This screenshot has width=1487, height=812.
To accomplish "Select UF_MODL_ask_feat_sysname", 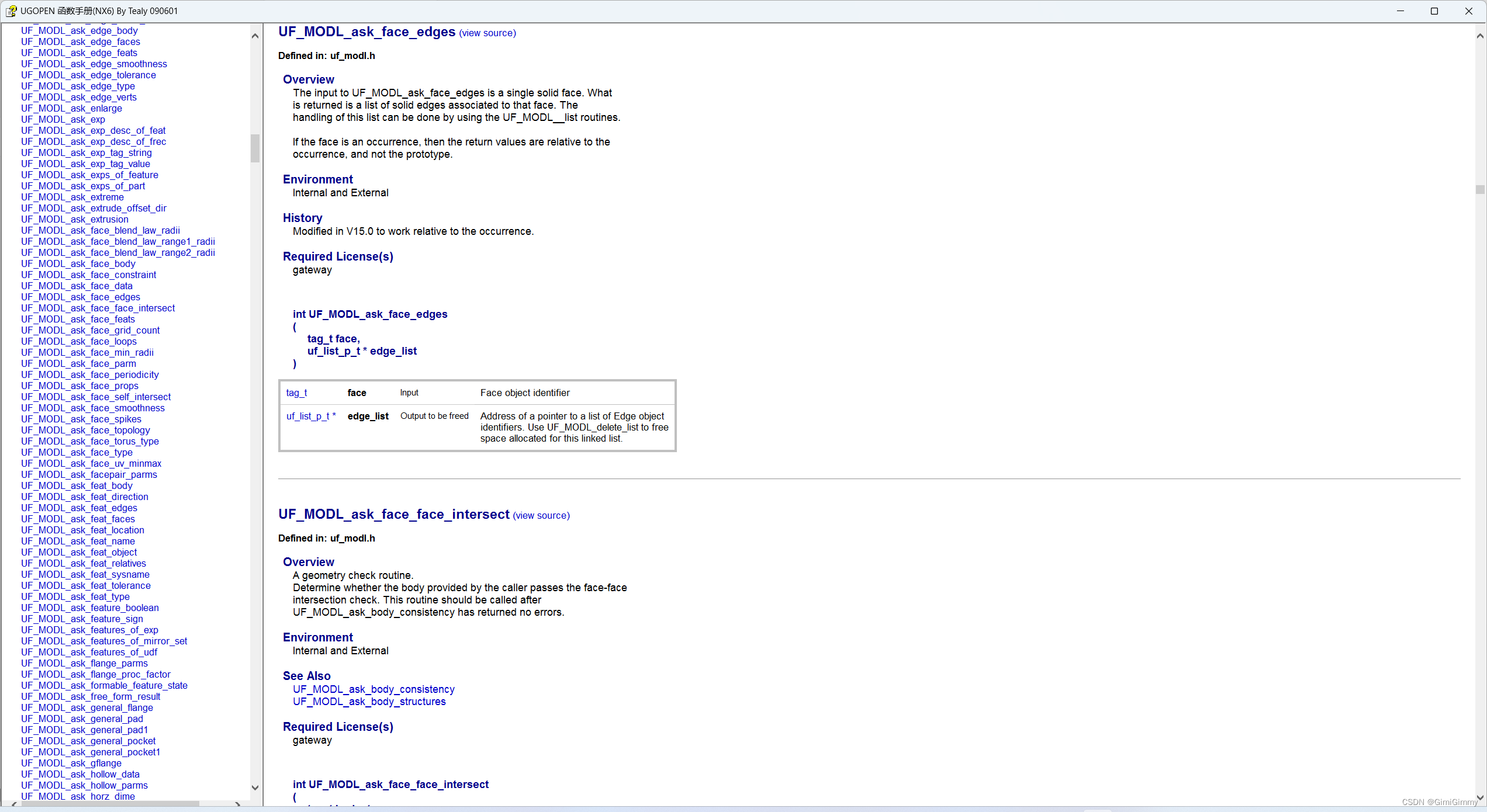I will pos(85,574).
